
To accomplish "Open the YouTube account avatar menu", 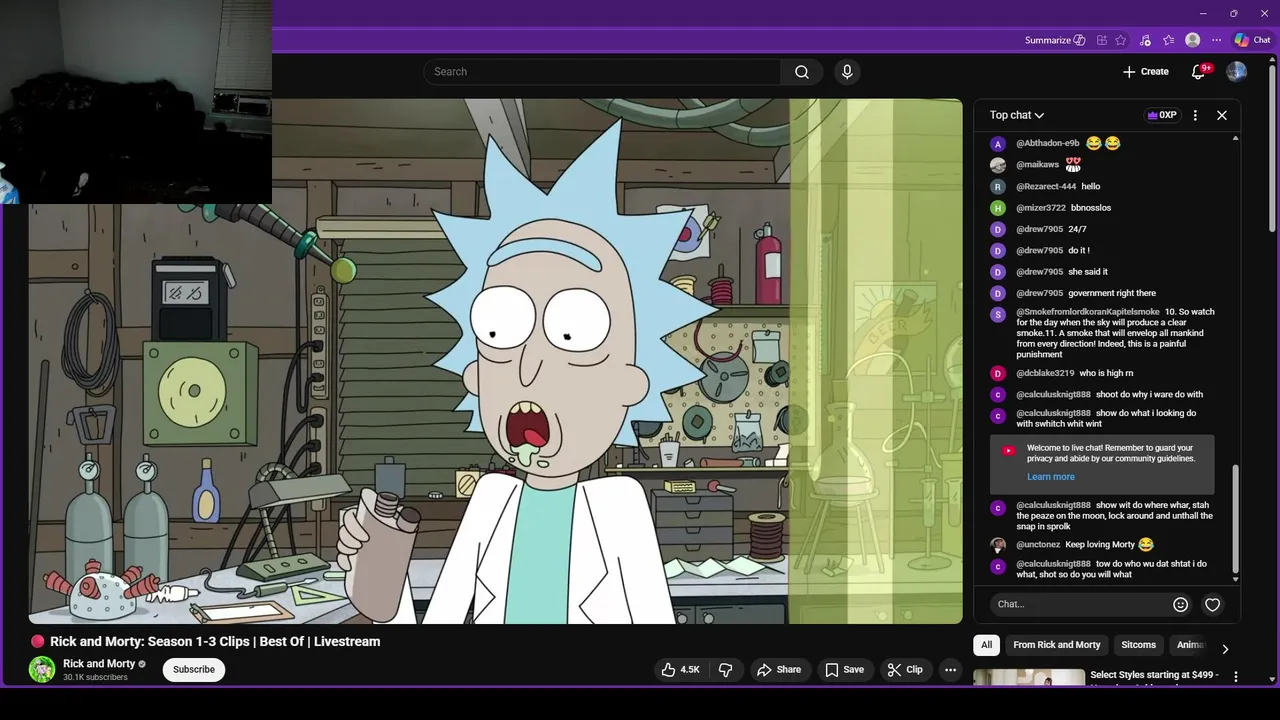I will click(x=1237, y=72).
